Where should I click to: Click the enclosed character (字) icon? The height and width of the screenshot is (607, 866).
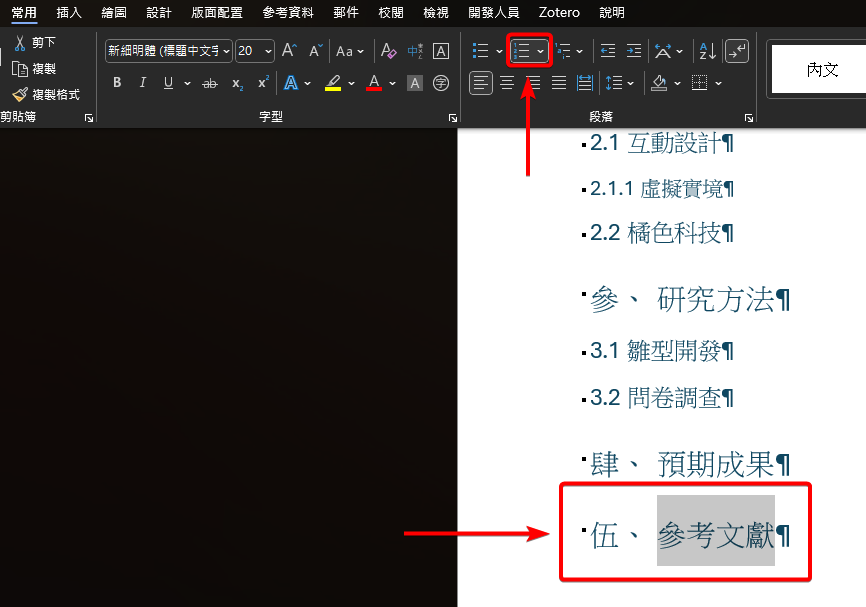point(440,83)
